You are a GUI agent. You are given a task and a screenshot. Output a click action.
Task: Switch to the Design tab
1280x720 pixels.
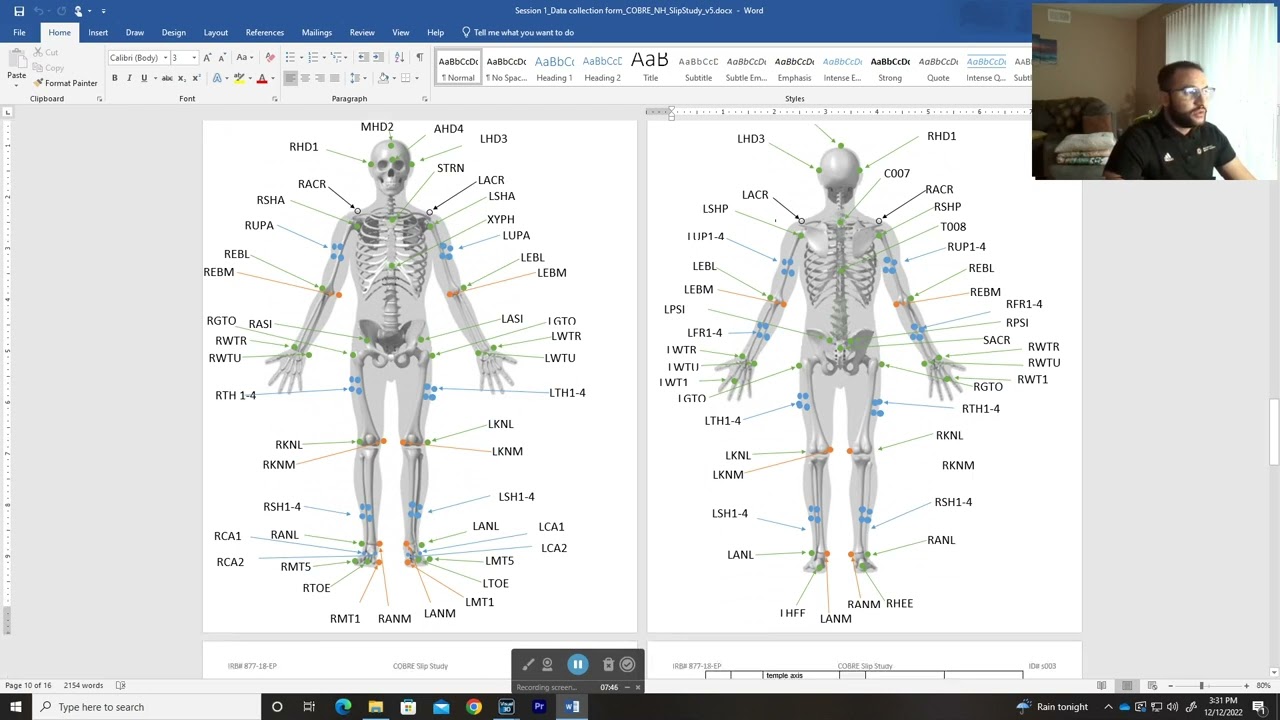click(x=174, y=33)
